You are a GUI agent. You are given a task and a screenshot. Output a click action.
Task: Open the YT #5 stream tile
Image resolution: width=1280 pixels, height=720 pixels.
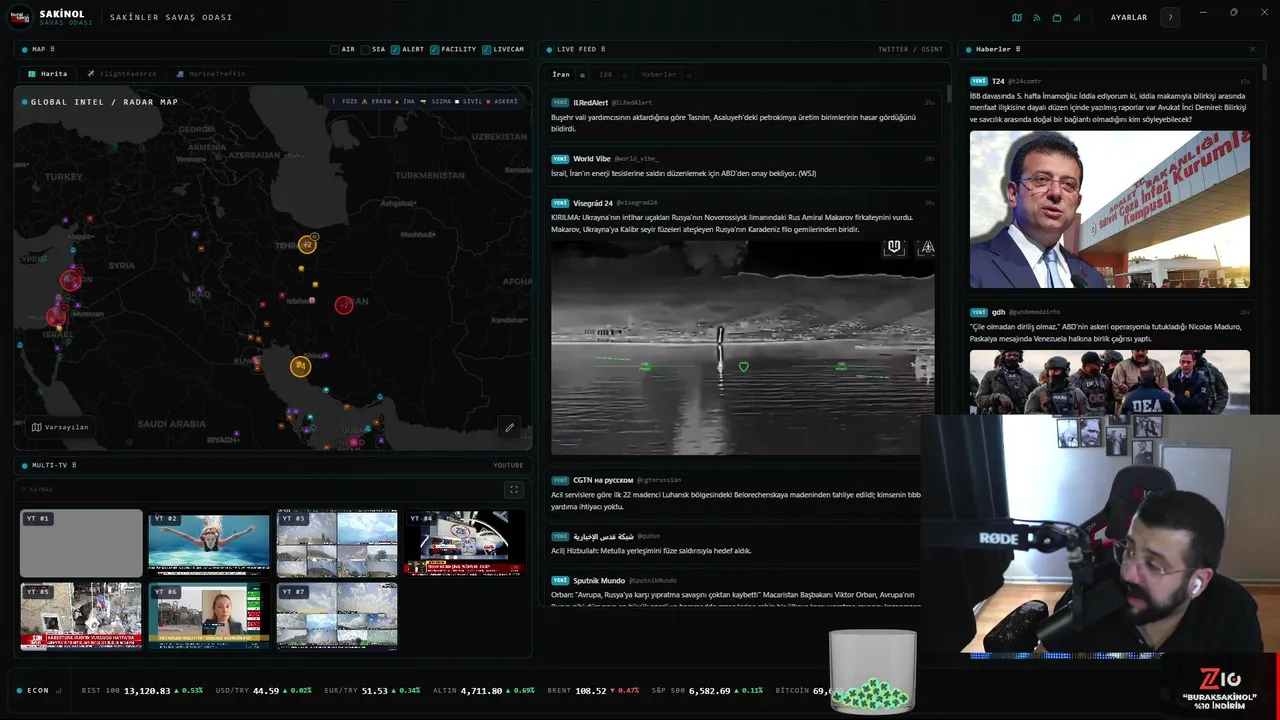pyautogui.click(x=81, y=616)
